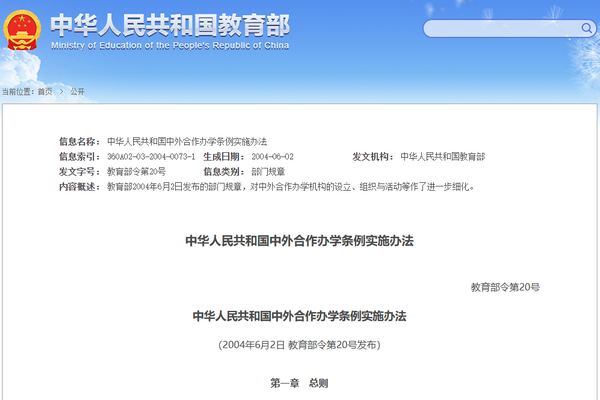Select the 内容概述 summary sentence
Screen dimensions: 600x400
click(x=291, y=187)
